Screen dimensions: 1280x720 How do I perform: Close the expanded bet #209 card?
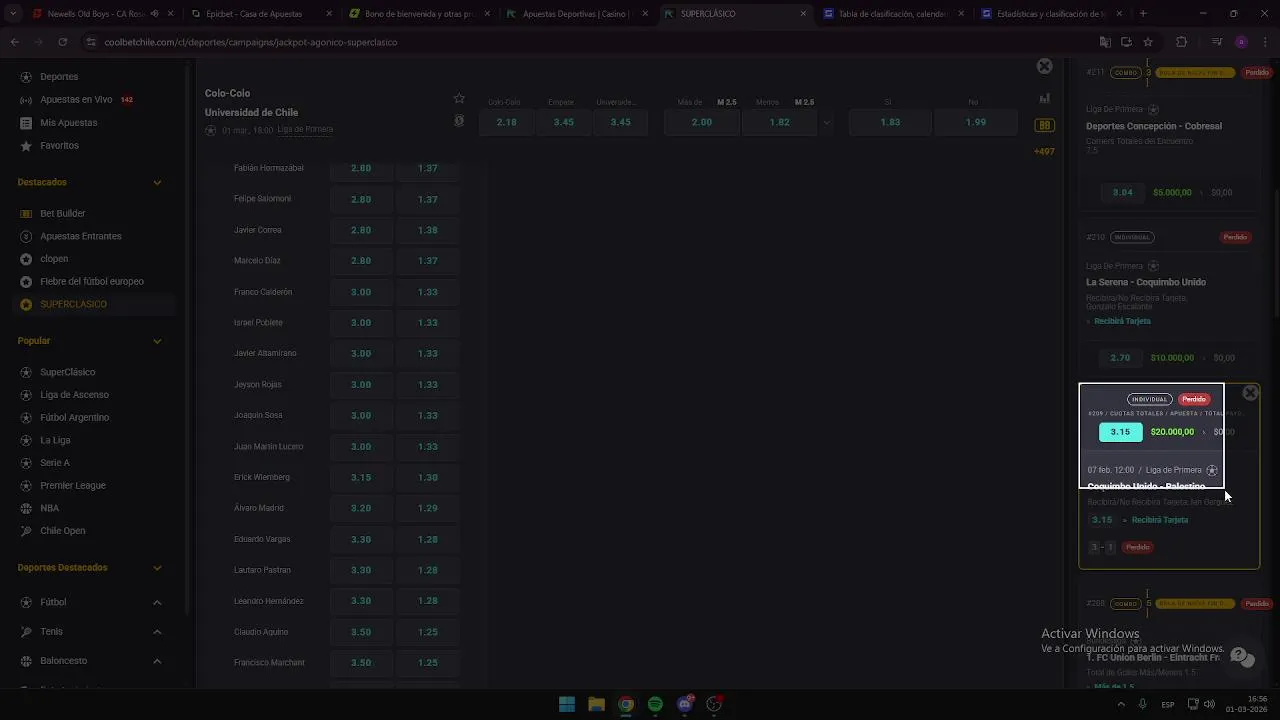(x=1250, y=393)
